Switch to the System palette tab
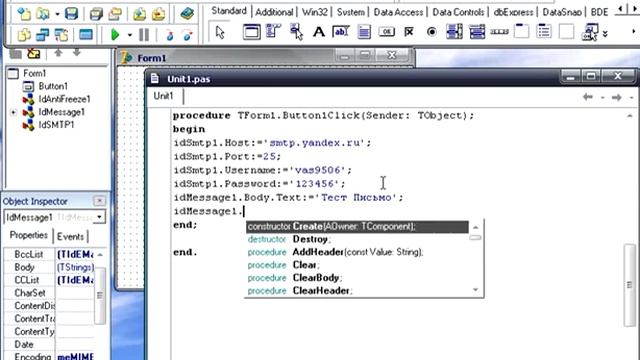640x360 pixels. (x=351, y=12)
